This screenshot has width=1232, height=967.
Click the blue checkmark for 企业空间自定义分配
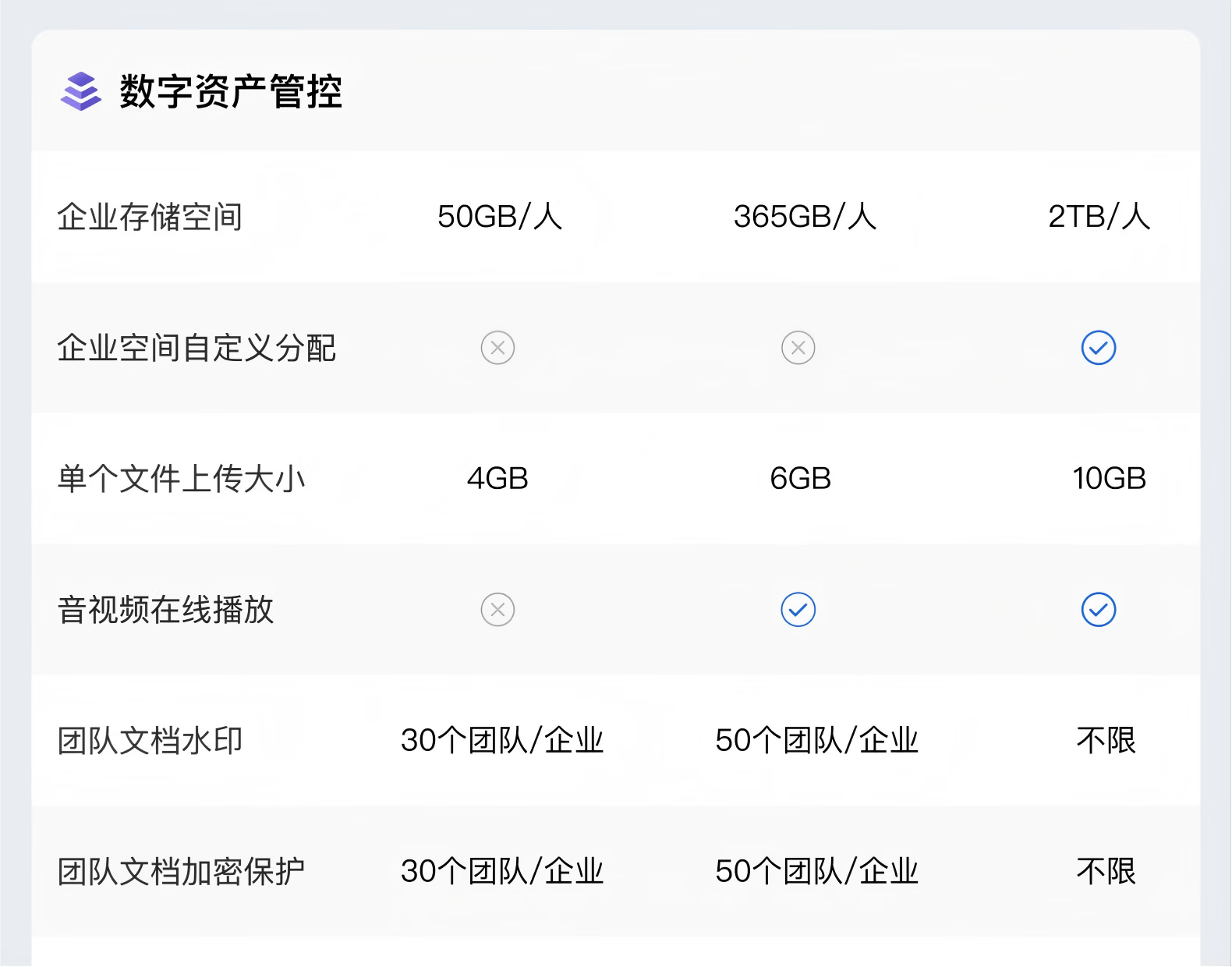point(1098,348)
